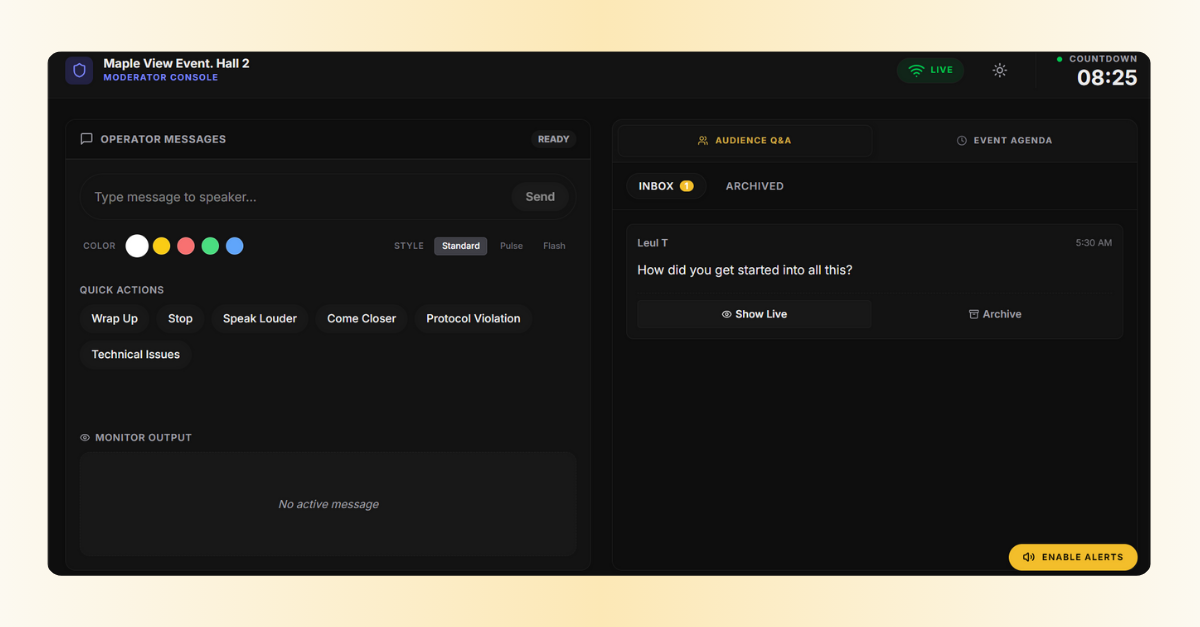Enable alerts with the speaker button

(1072, 557)
